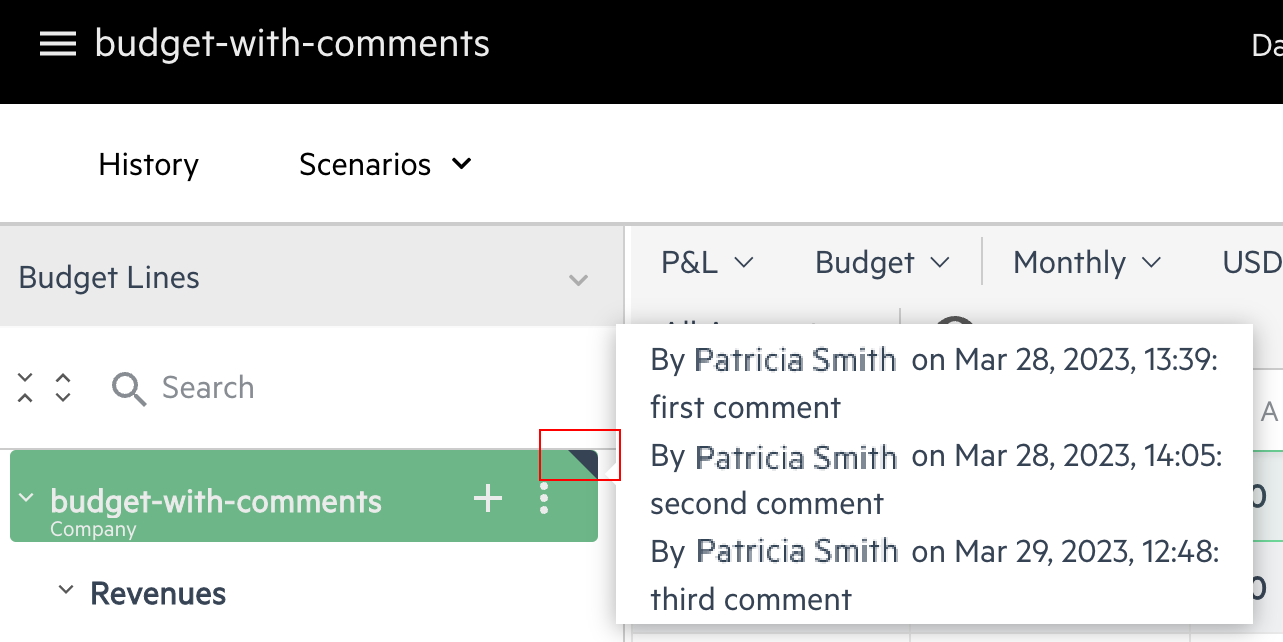Screen dimensions: 1283x642
Task: Open the hamburger navigation menu
Action: coord(58,44)
